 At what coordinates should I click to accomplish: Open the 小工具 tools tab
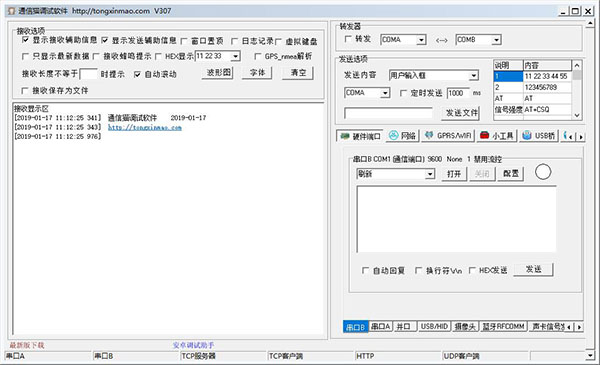[x=497, y=135]
